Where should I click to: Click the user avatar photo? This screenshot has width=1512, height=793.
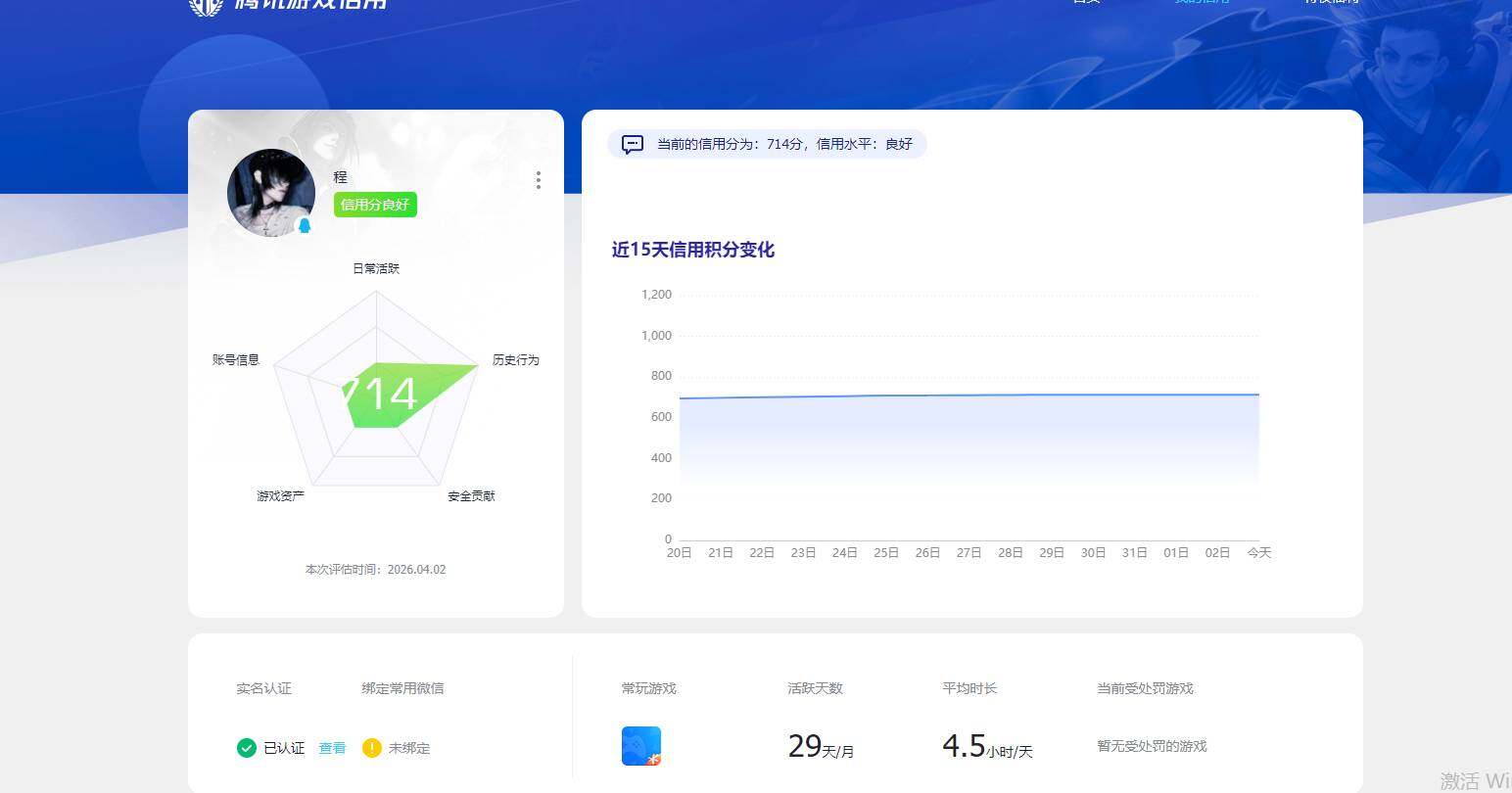click(x=271, y=193)
